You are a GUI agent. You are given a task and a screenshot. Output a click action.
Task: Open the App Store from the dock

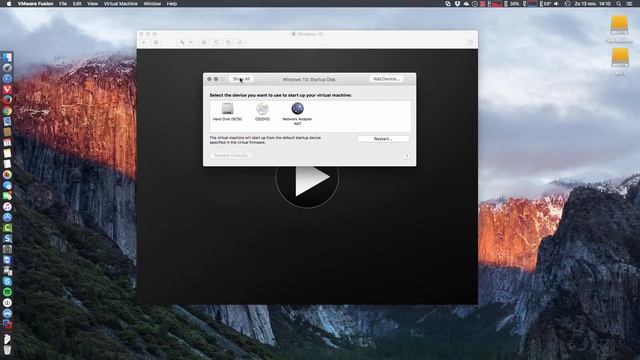[7, 217]
